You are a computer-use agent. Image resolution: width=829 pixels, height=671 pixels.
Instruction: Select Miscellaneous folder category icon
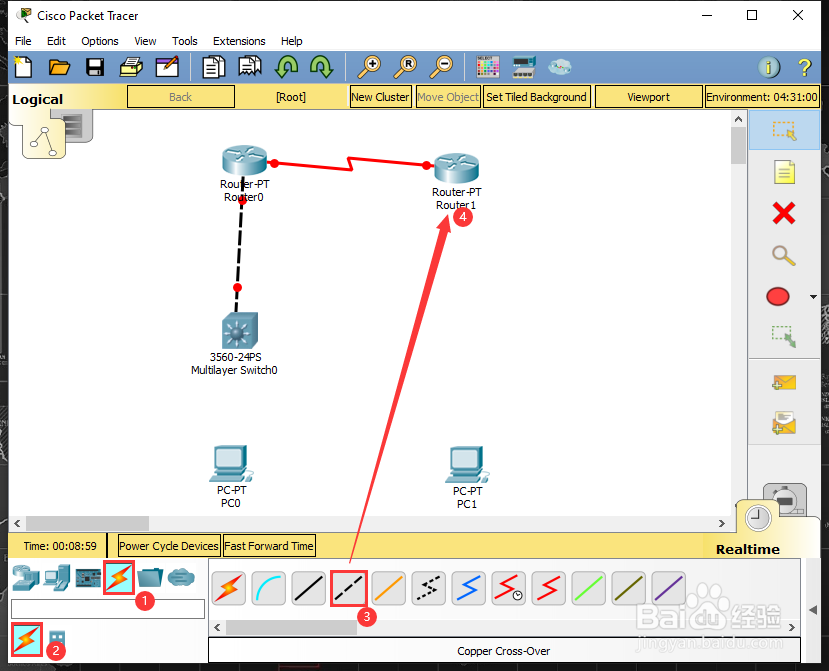click(150, 577)
